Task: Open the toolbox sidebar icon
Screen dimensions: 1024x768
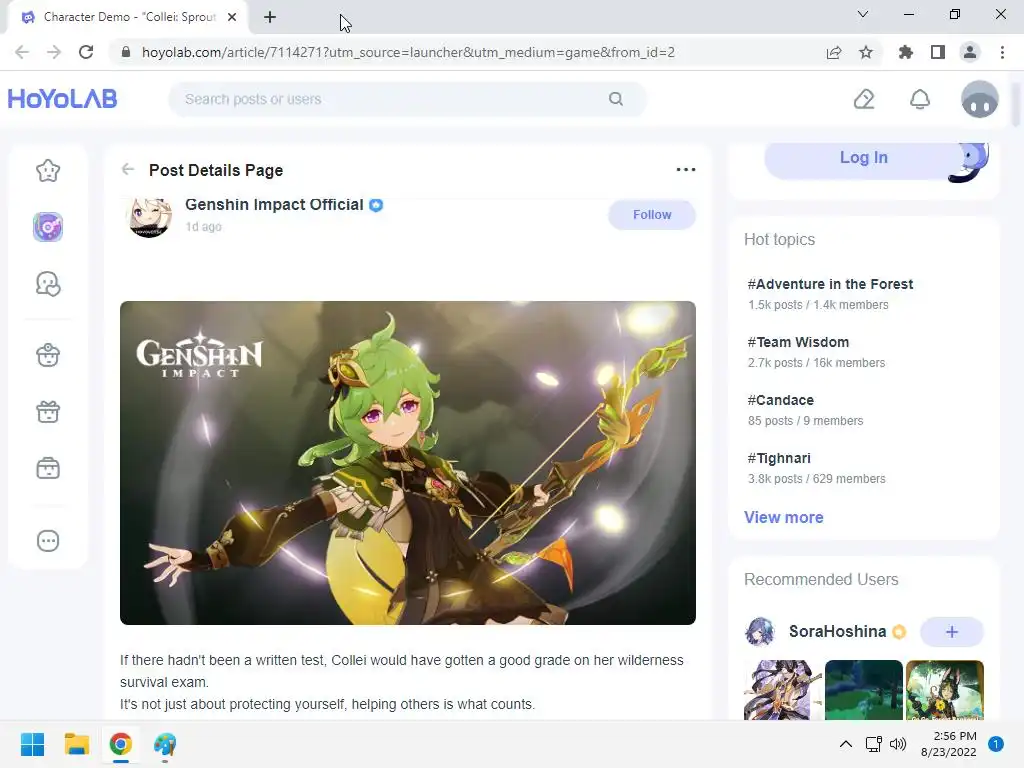Action: [48, 468]
